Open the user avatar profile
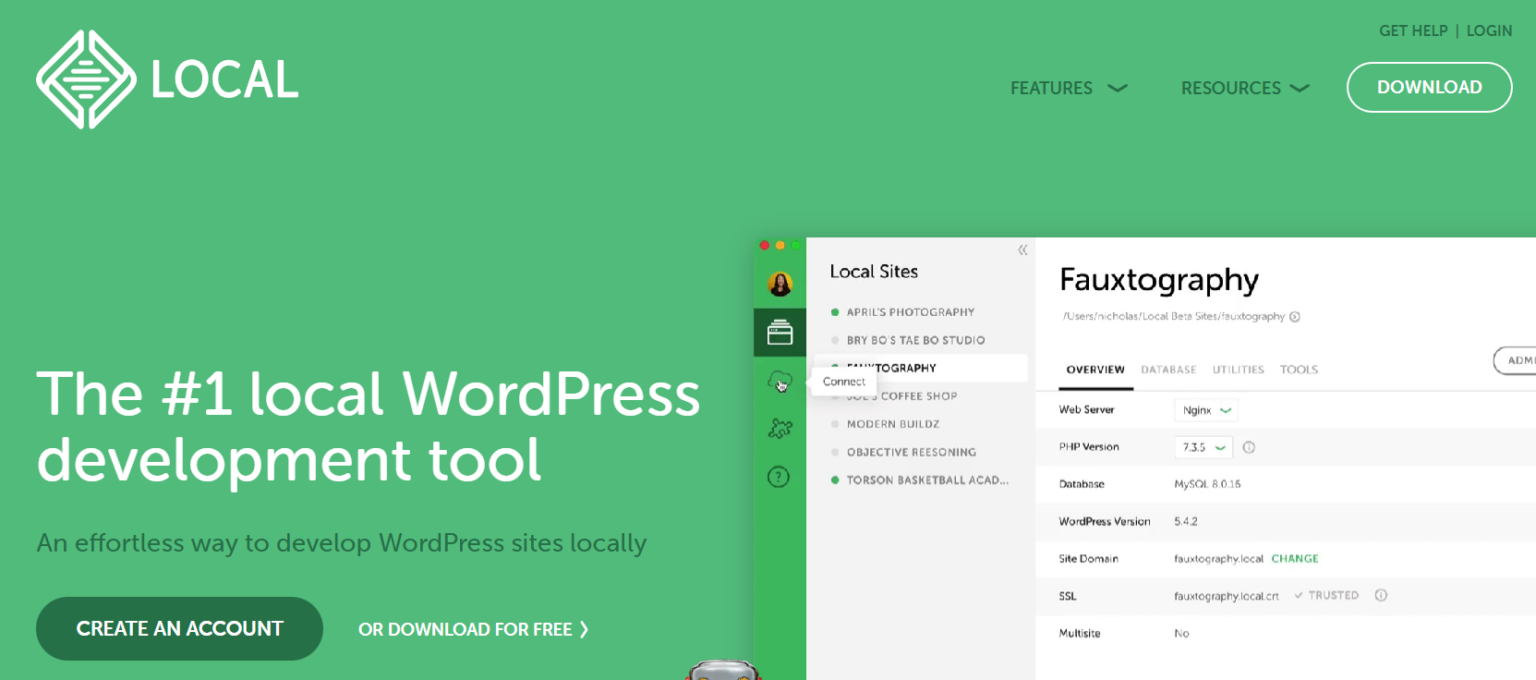Screen dimensions: 1536x680 pyautogui.click(x=780, y=284)
